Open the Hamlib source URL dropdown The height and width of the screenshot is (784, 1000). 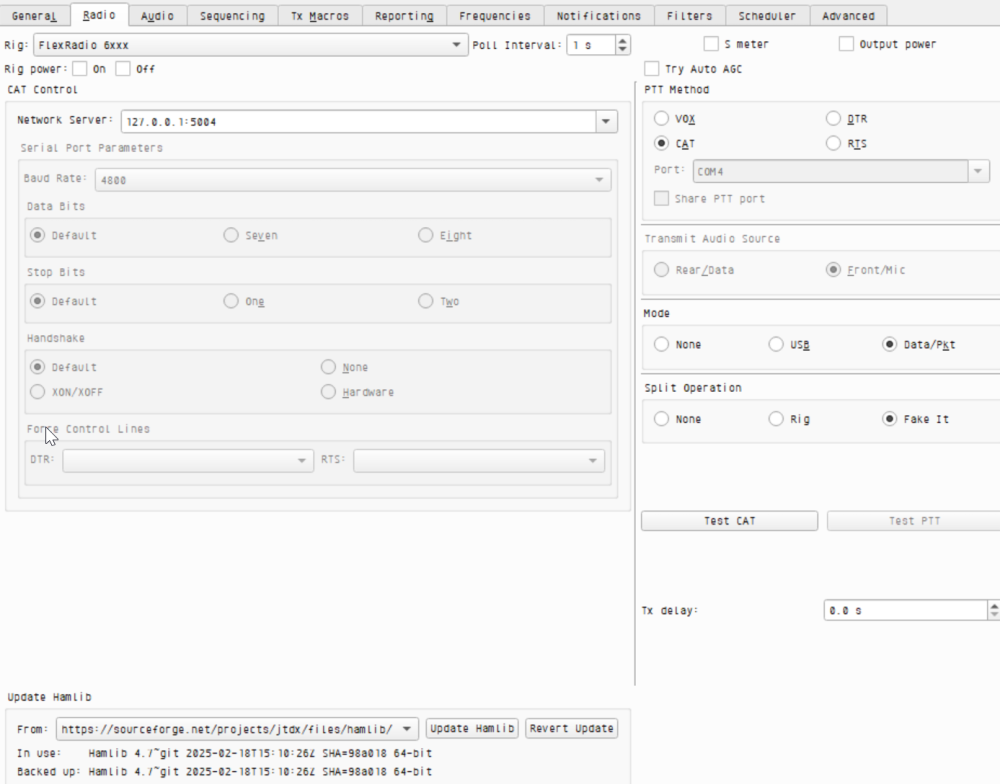tap(237, 729)
